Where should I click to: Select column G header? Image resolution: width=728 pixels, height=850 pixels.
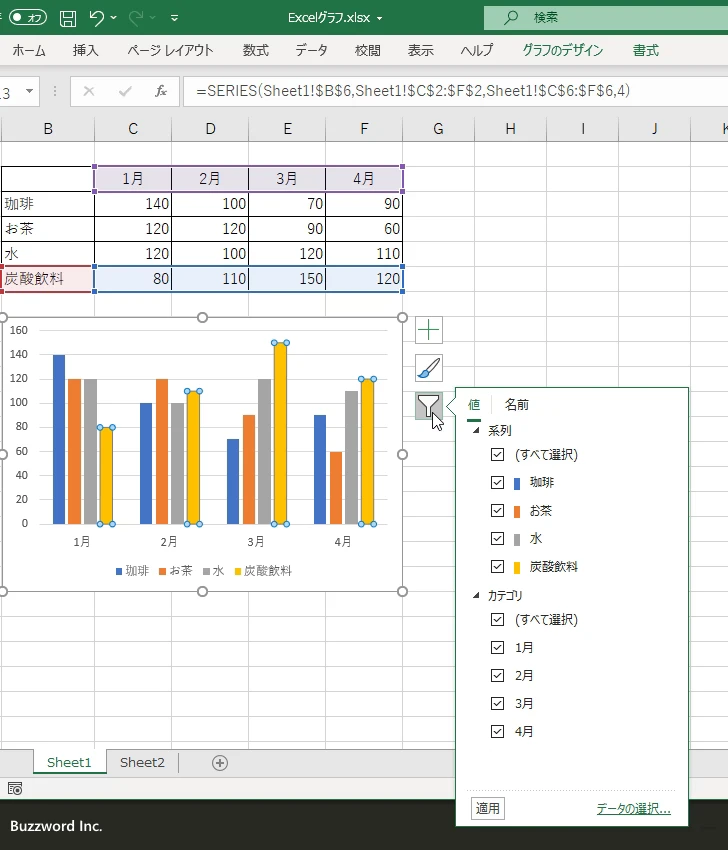coord(438,129)
